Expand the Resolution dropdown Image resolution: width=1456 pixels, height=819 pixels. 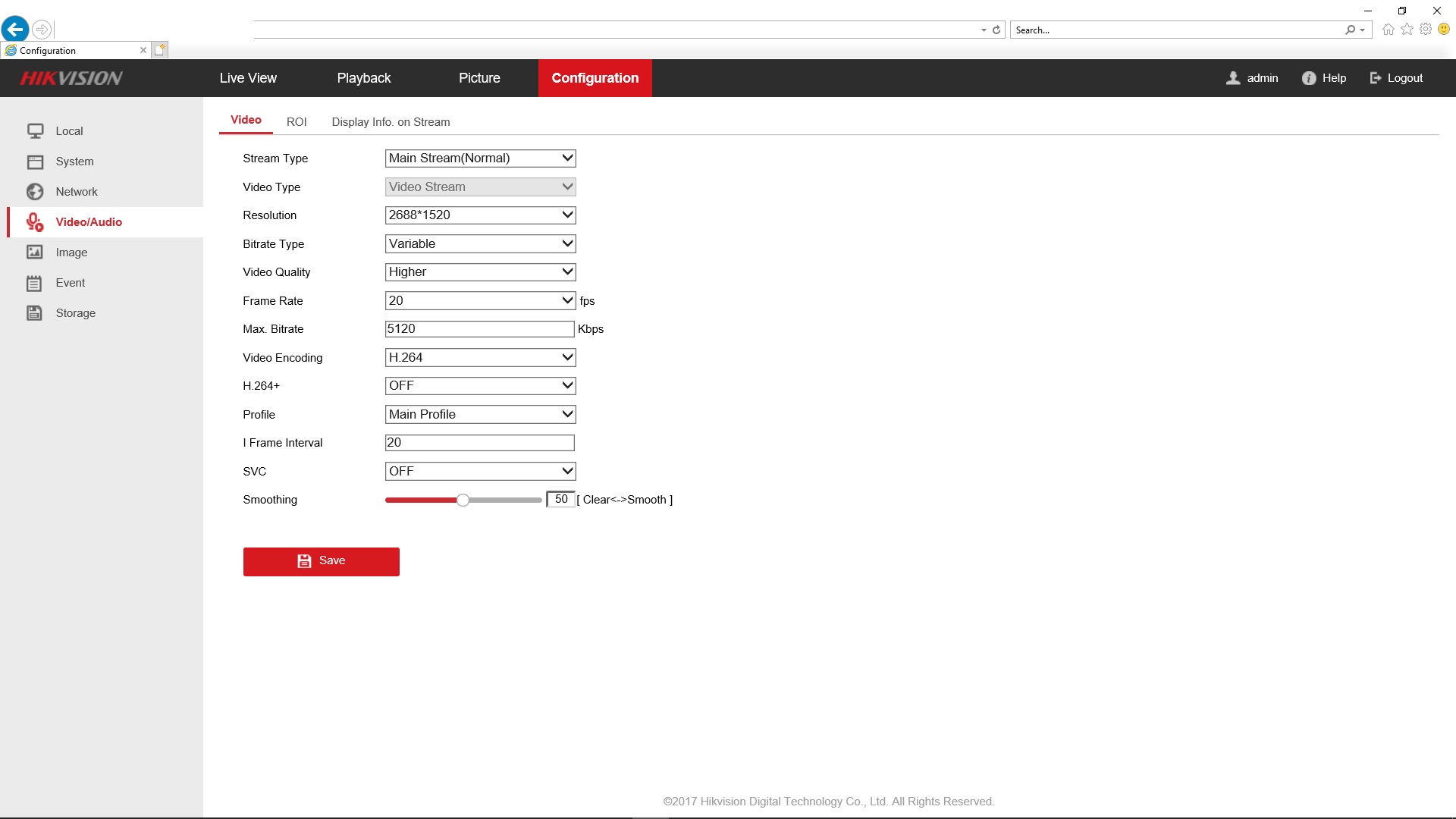point(480,215)
